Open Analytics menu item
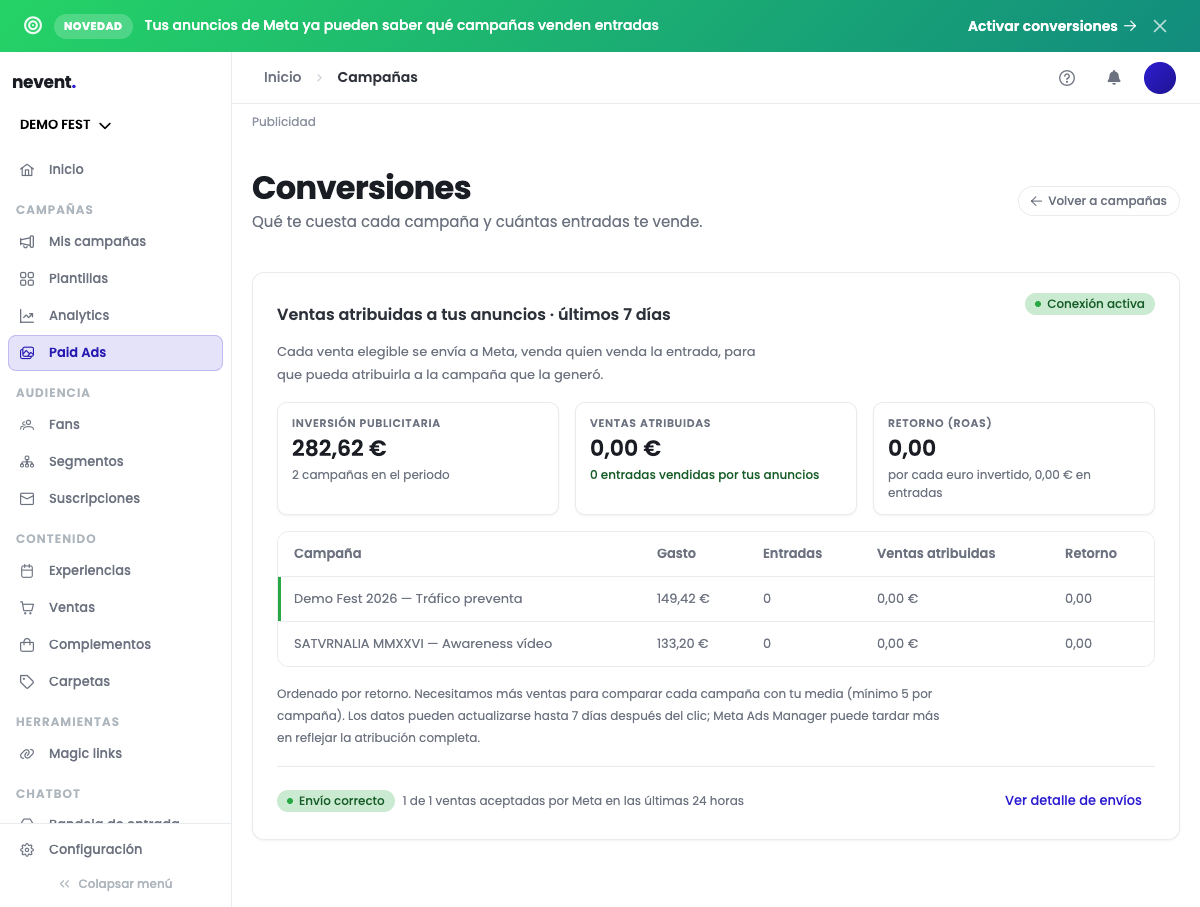 click(115, 316)
